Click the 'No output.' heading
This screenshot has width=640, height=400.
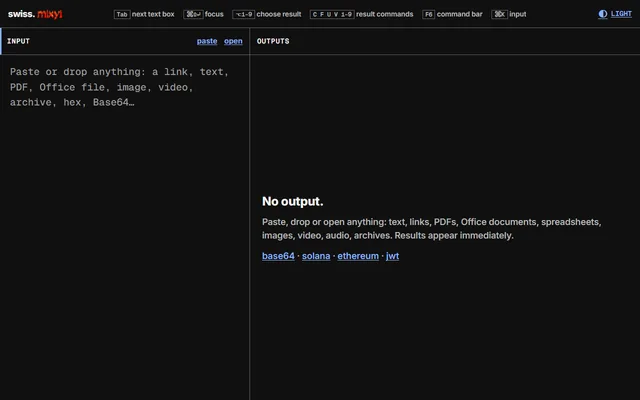(293, 201)
